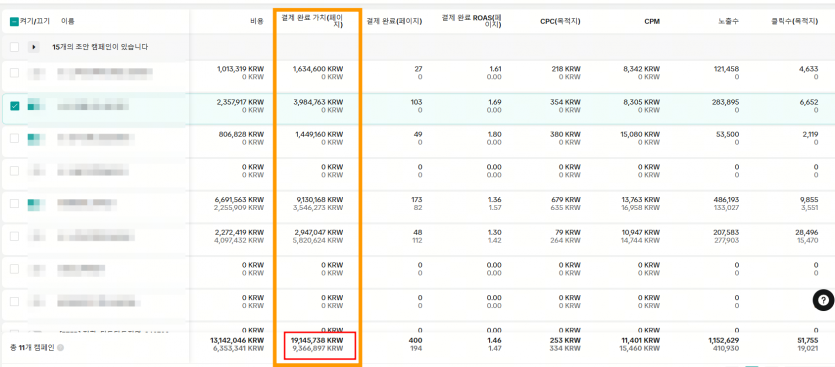
Task: Click info icon beside 총 11개 캠페인
Action: tap(60, 348)
